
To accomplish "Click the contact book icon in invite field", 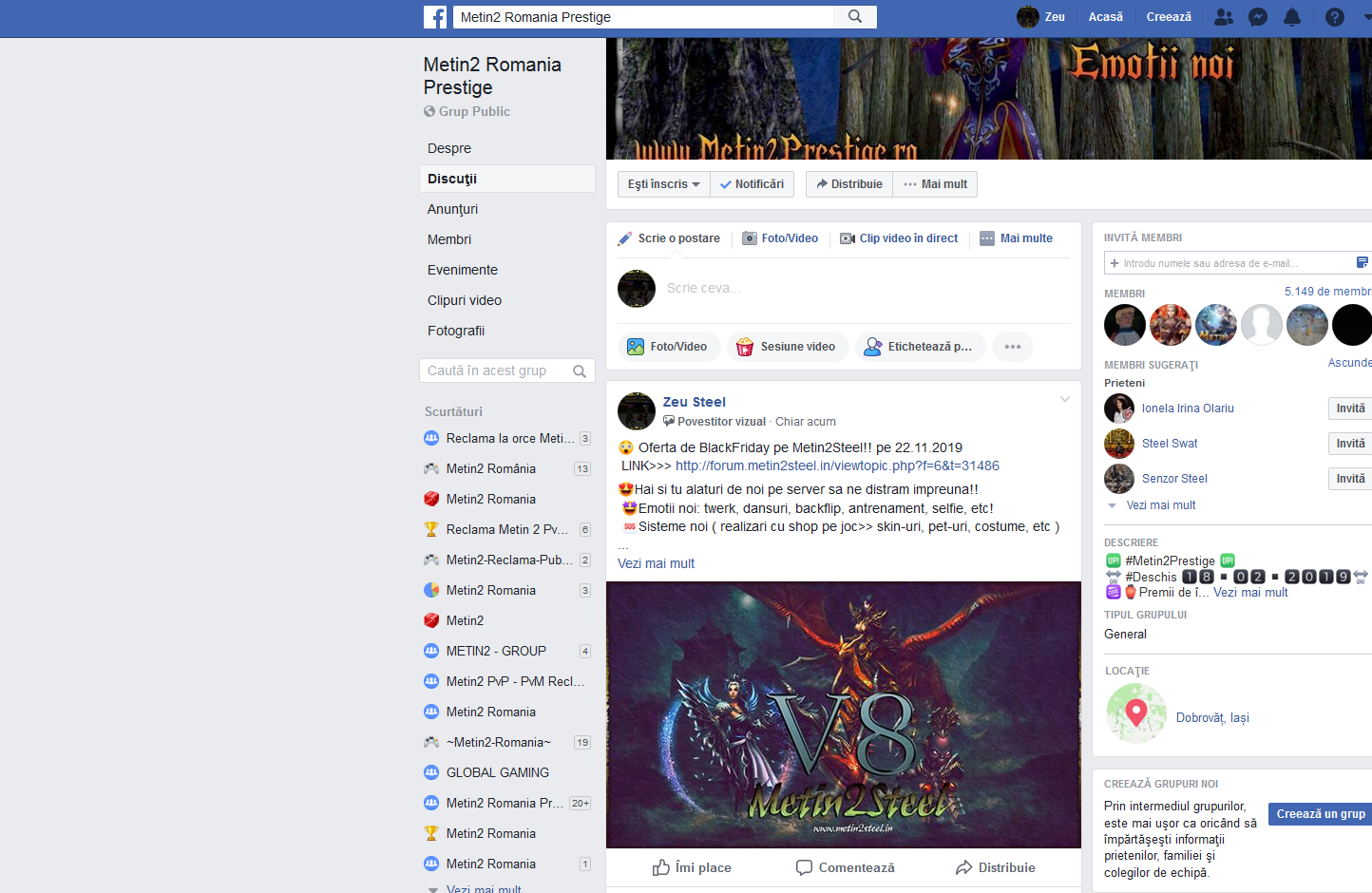I will tap(1362, 262).
